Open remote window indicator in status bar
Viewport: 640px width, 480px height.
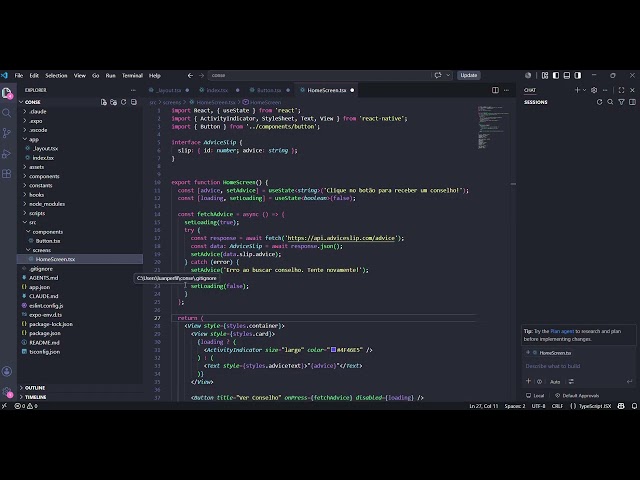4,406
